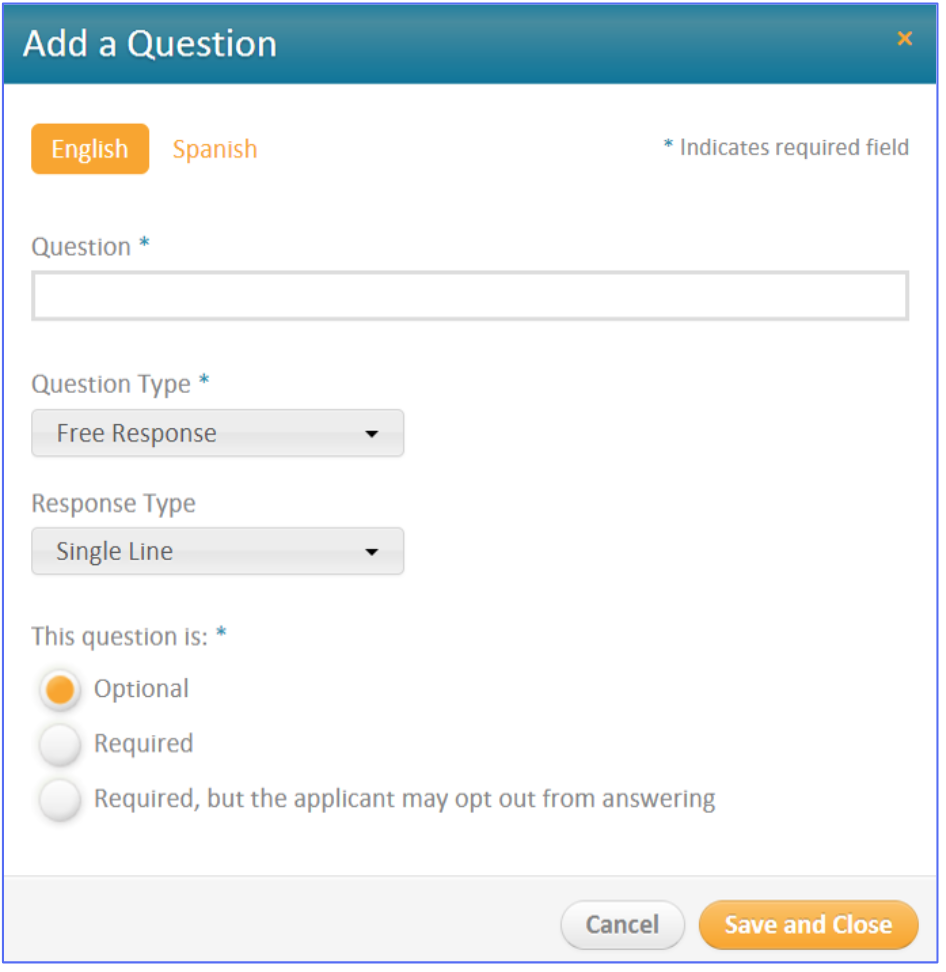Click the "Question" field label
This screenshot has width=946, height=972.
coord(81,247)
